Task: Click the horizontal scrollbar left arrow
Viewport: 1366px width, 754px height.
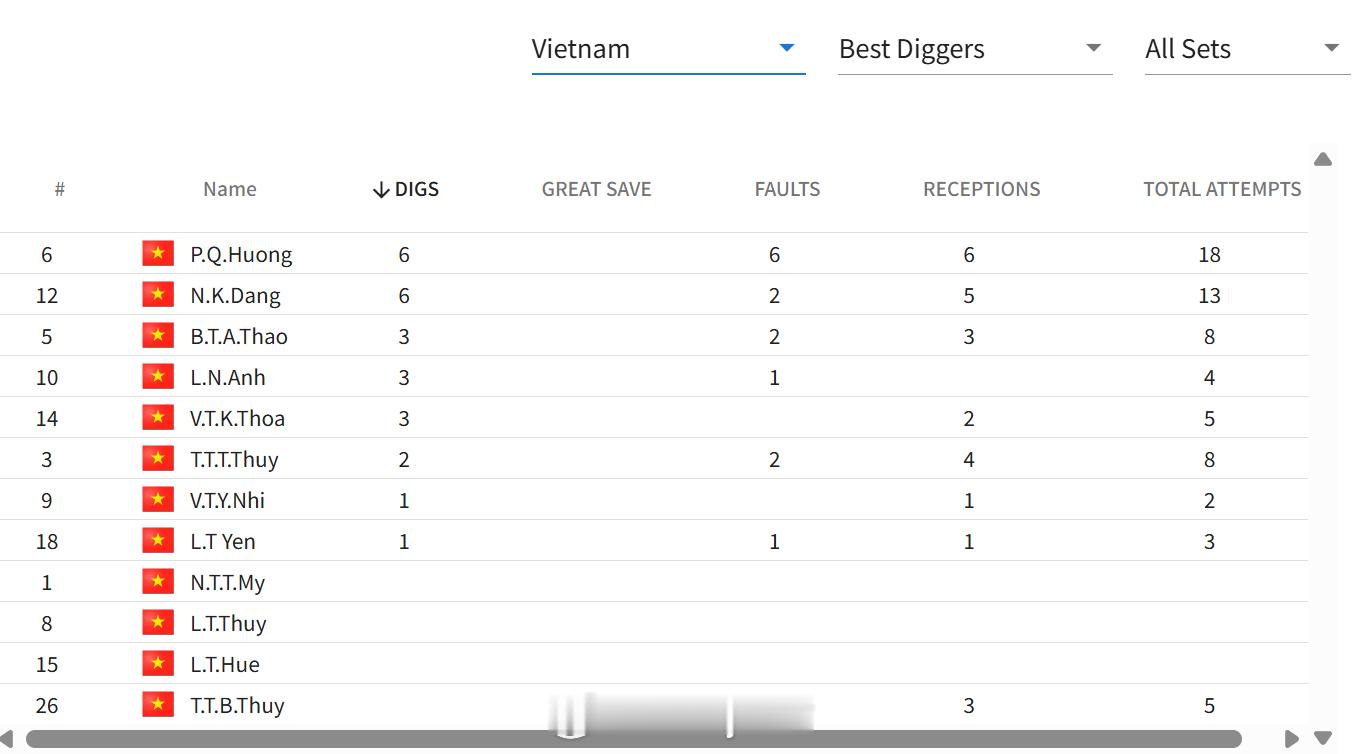Action: 7,739
